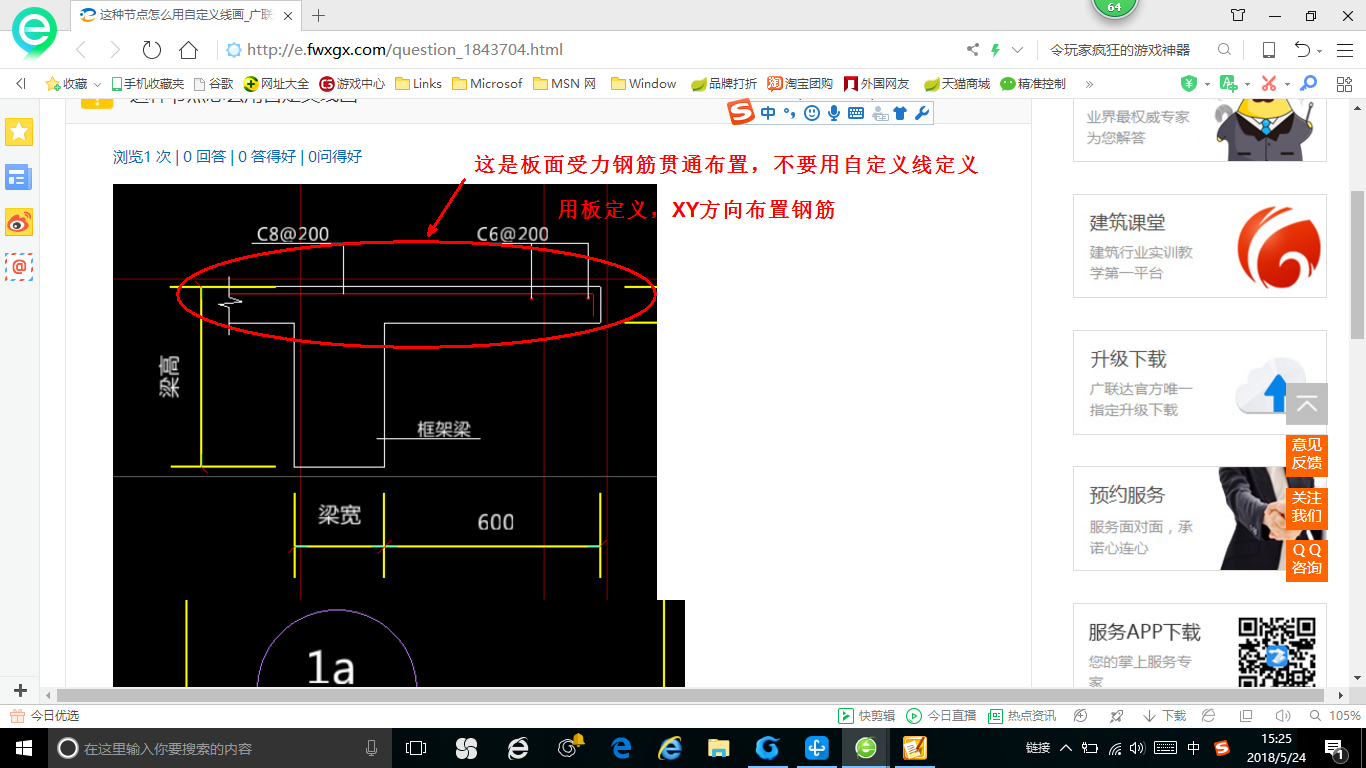Reload the page with the refresh icon
This screenshot has height=768, width=1366.
(151, 50)
